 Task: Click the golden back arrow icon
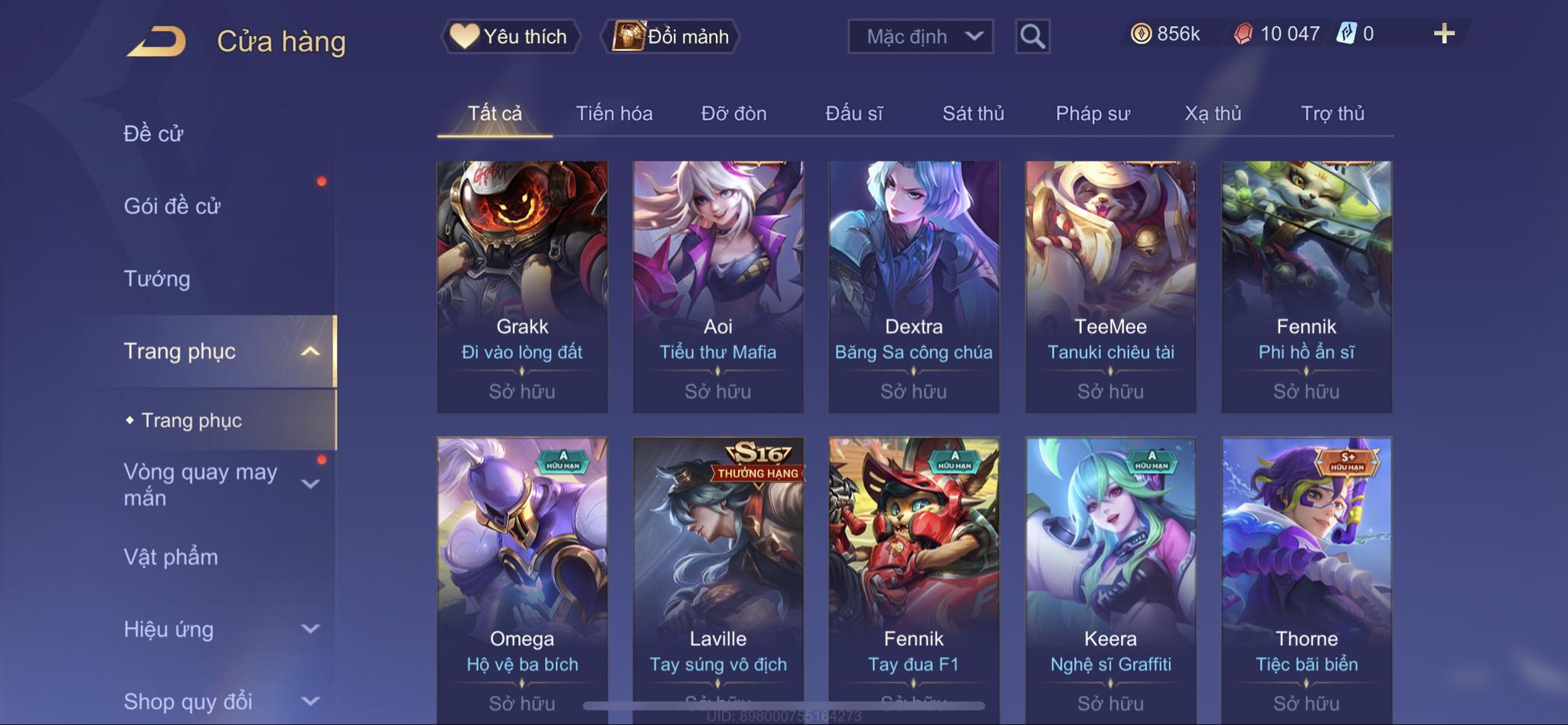pyautogui.click(x=157, y=41)
